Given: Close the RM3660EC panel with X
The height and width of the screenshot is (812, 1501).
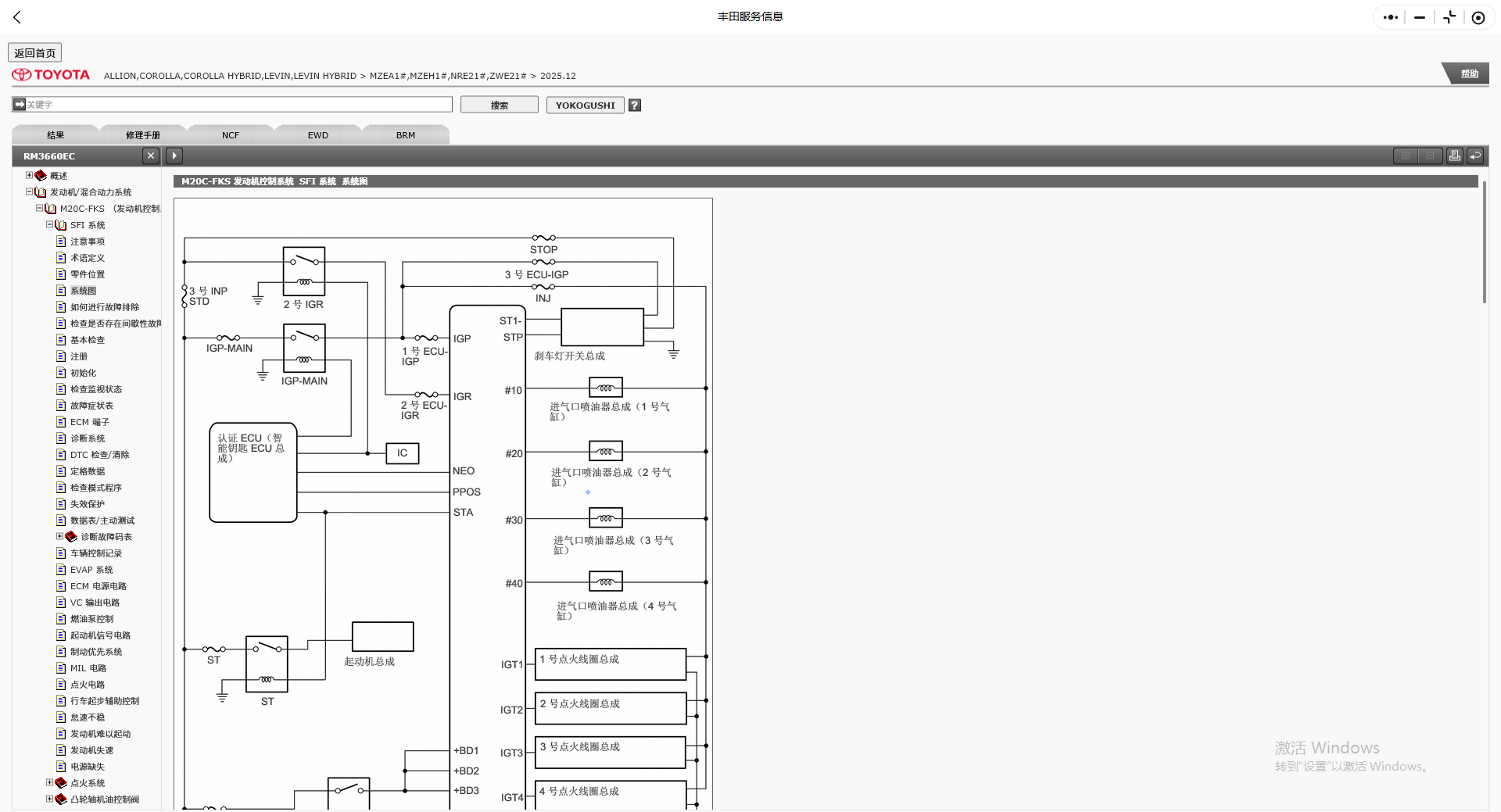Looking at the screenshot, I should [151, 156].
